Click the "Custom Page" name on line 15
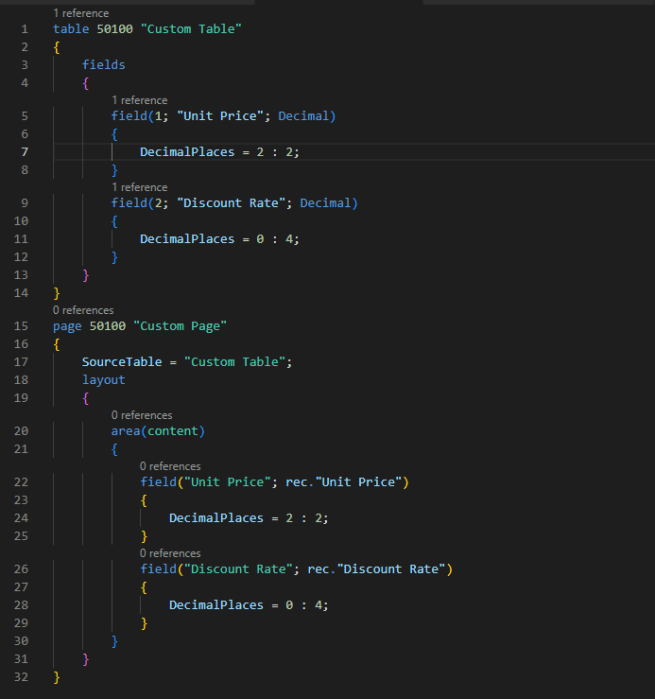The image size is (655, 699). tap(185, 326)
